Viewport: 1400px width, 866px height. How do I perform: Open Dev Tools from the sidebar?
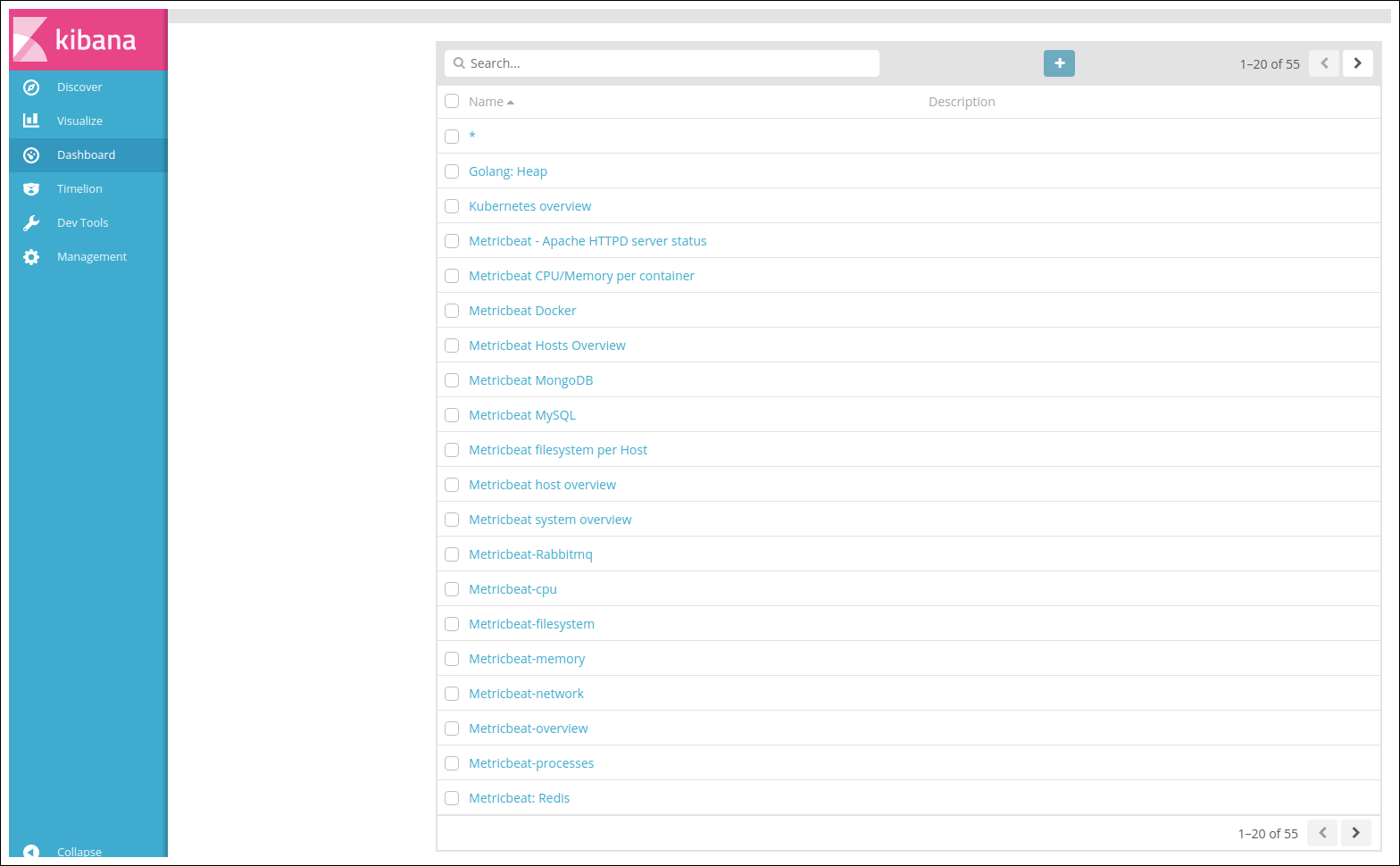[82, 222]
